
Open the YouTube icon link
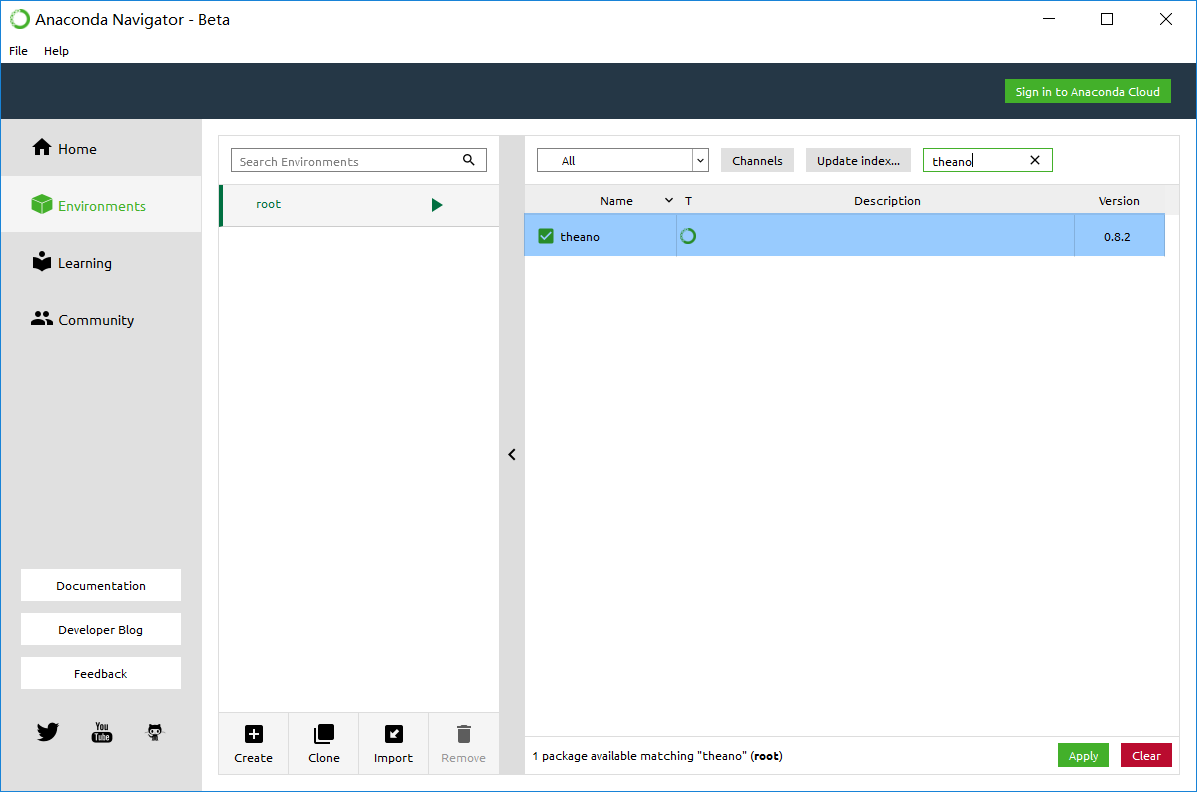click(x=102, y=732)
